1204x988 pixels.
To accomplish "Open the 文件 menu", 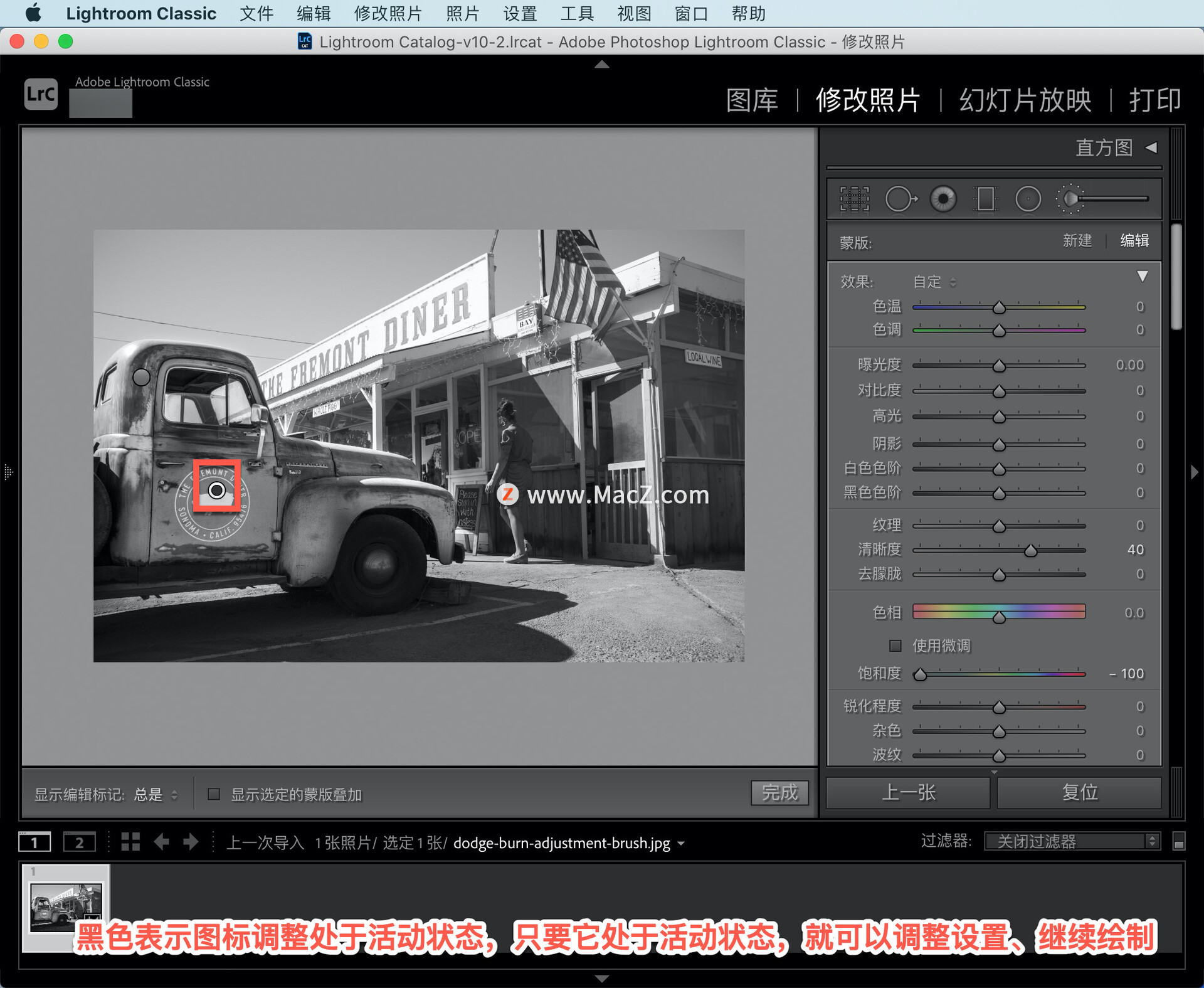I will click(256, 13).
